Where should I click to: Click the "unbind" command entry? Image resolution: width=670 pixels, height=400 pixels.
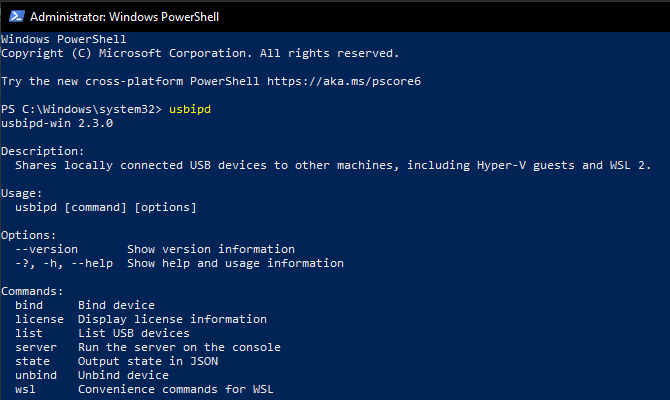(x=36, y=375)
